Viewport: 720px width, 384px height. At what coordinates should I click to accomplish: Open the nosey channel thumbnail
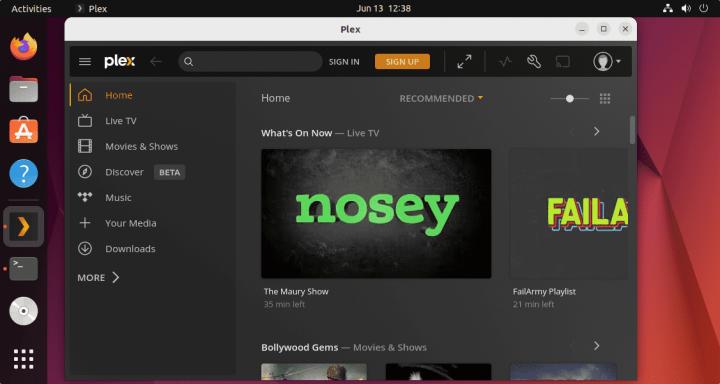click(376, 213)
